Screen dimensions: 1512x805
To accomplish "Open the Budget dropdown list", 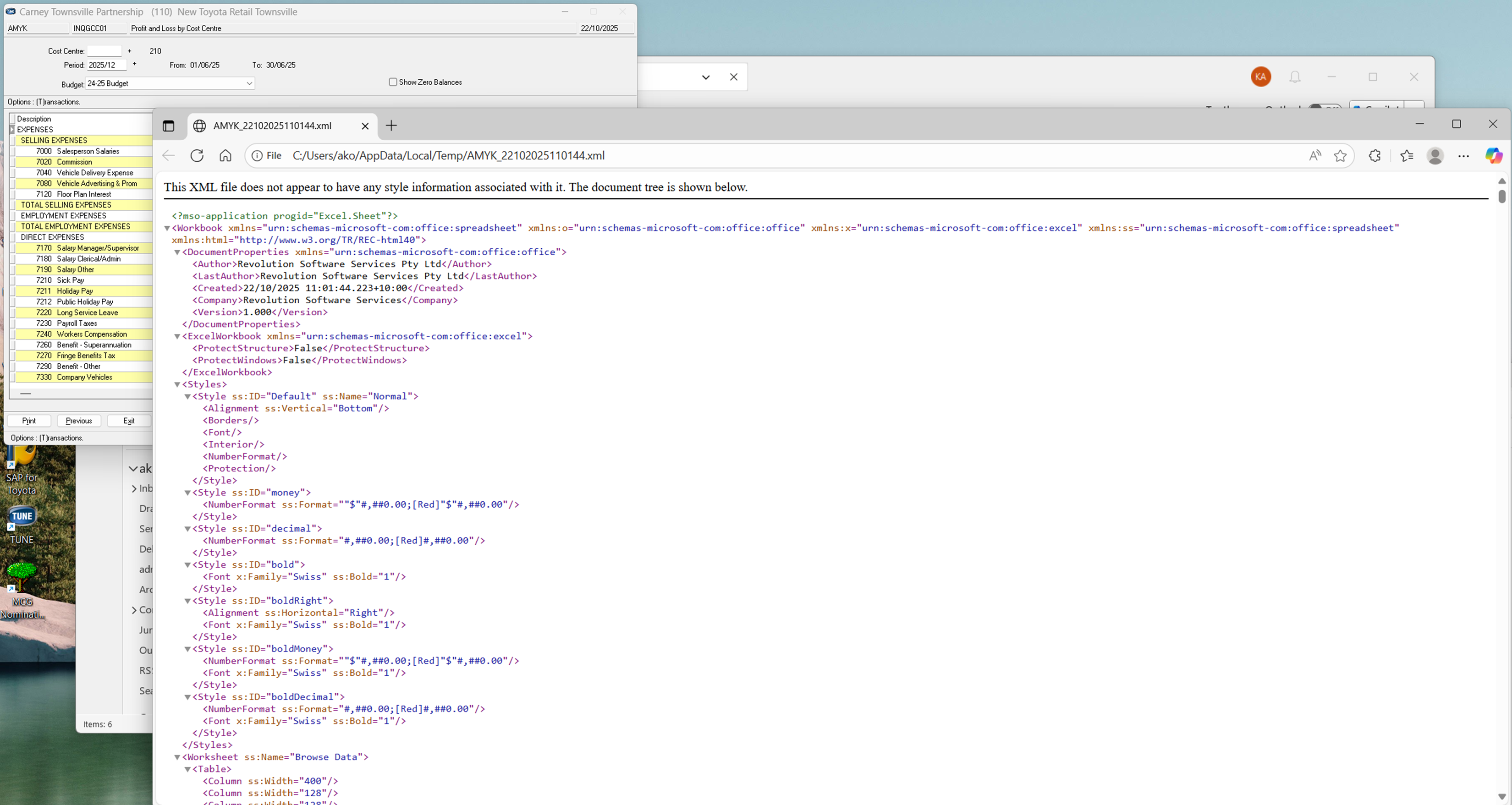I will click(x=249, y=83).
